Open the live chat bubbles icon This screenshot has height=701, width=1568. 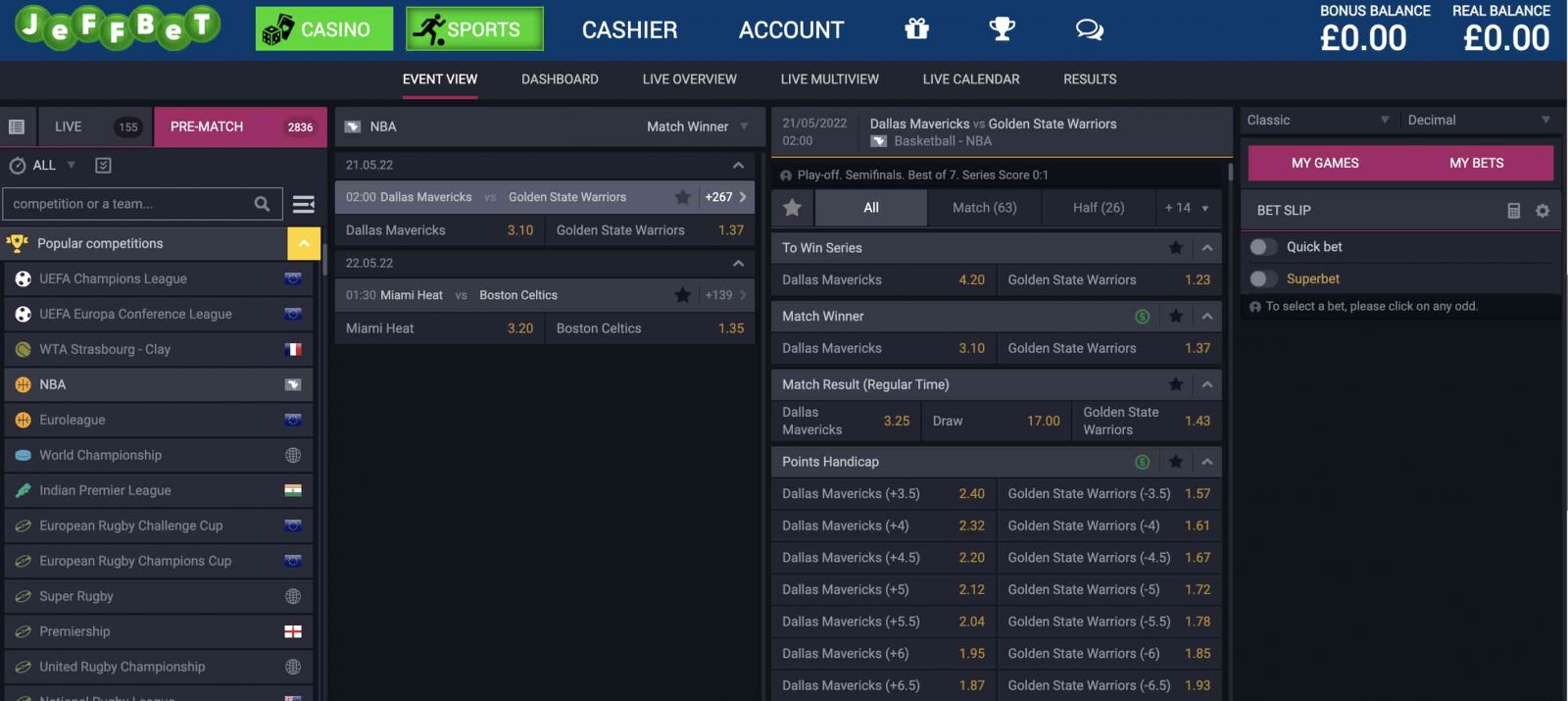pos(1089,29)
